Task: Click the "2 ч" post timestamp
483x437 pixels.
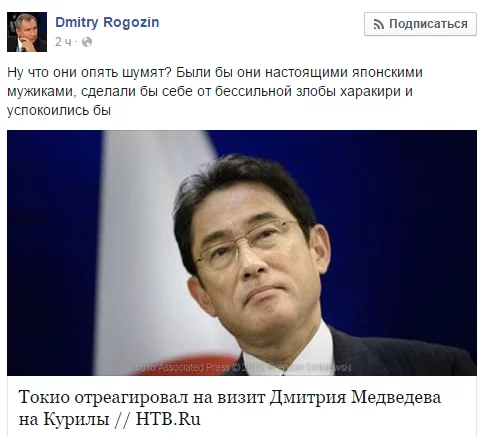Action: pos(63,42)
